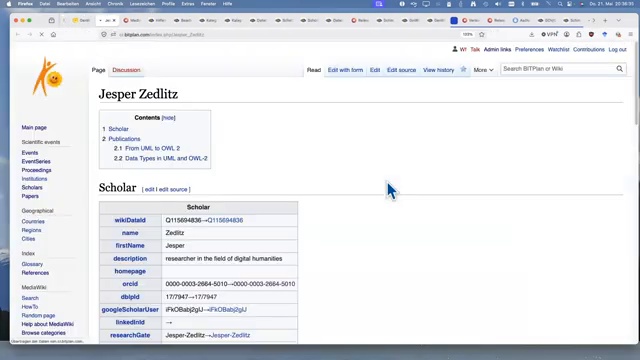640x360 pixels.
Task: Jump to From UML to OWL 2 entry
Action: click(152, 149)
